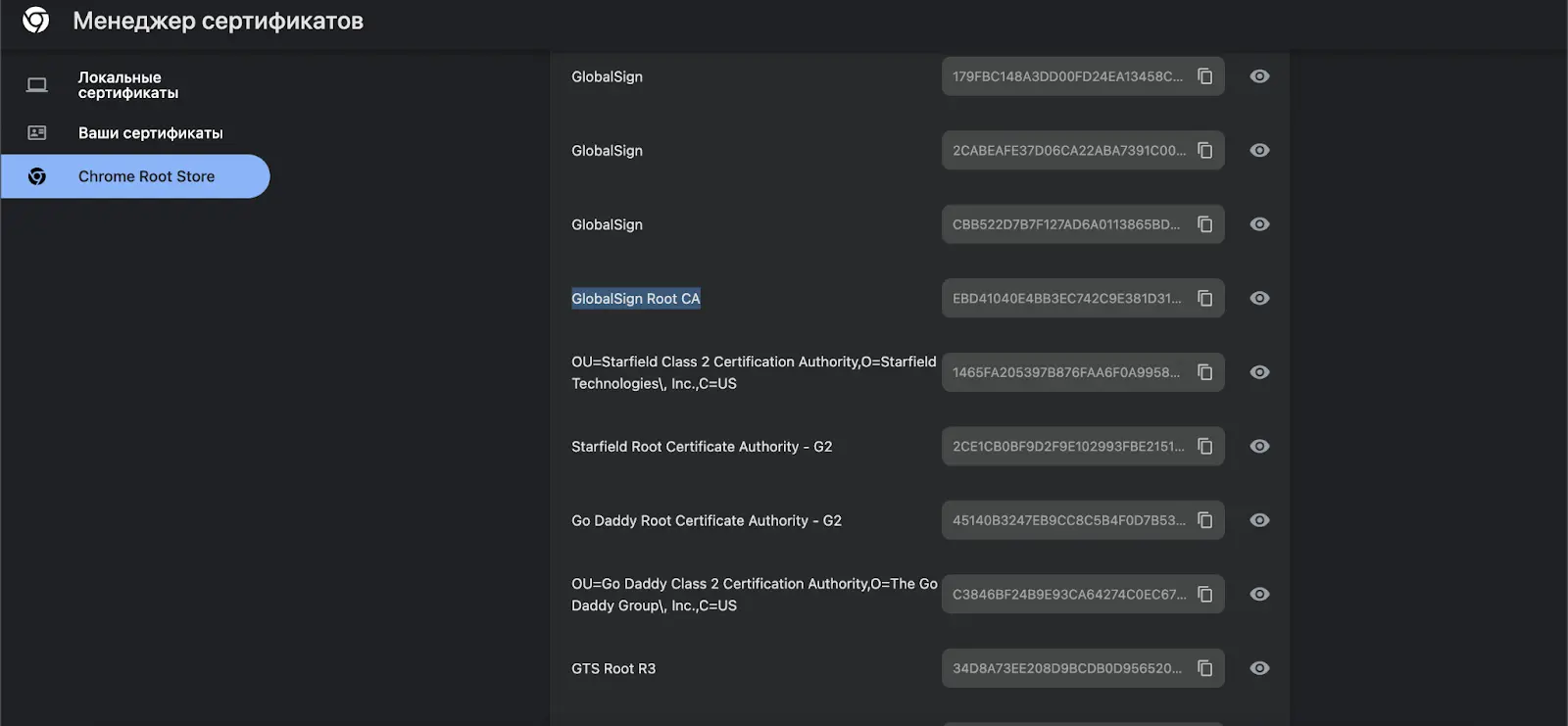
Task: View the GTS Root R3 certificate
Action: (x=1260, y=668)
